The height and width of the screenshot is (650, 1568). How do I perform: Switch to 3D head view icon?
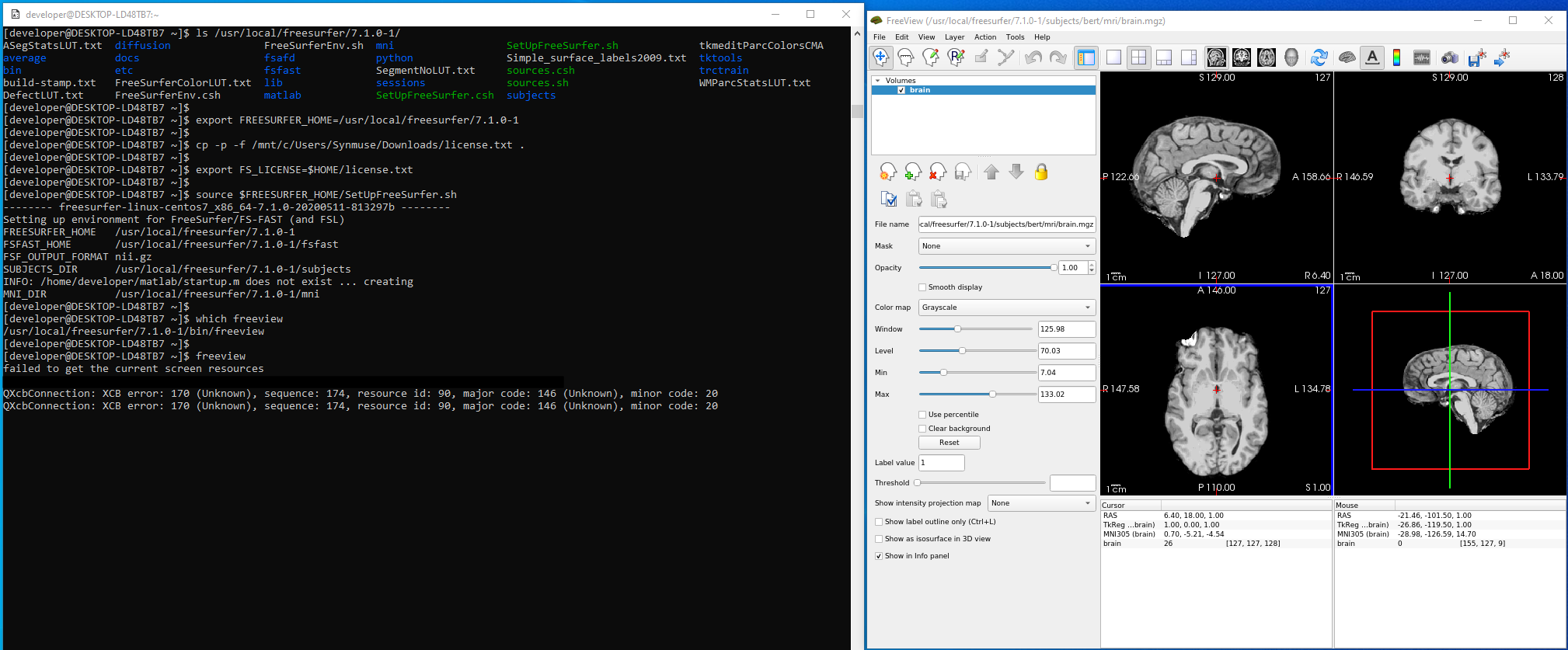tap(1291, 57)
